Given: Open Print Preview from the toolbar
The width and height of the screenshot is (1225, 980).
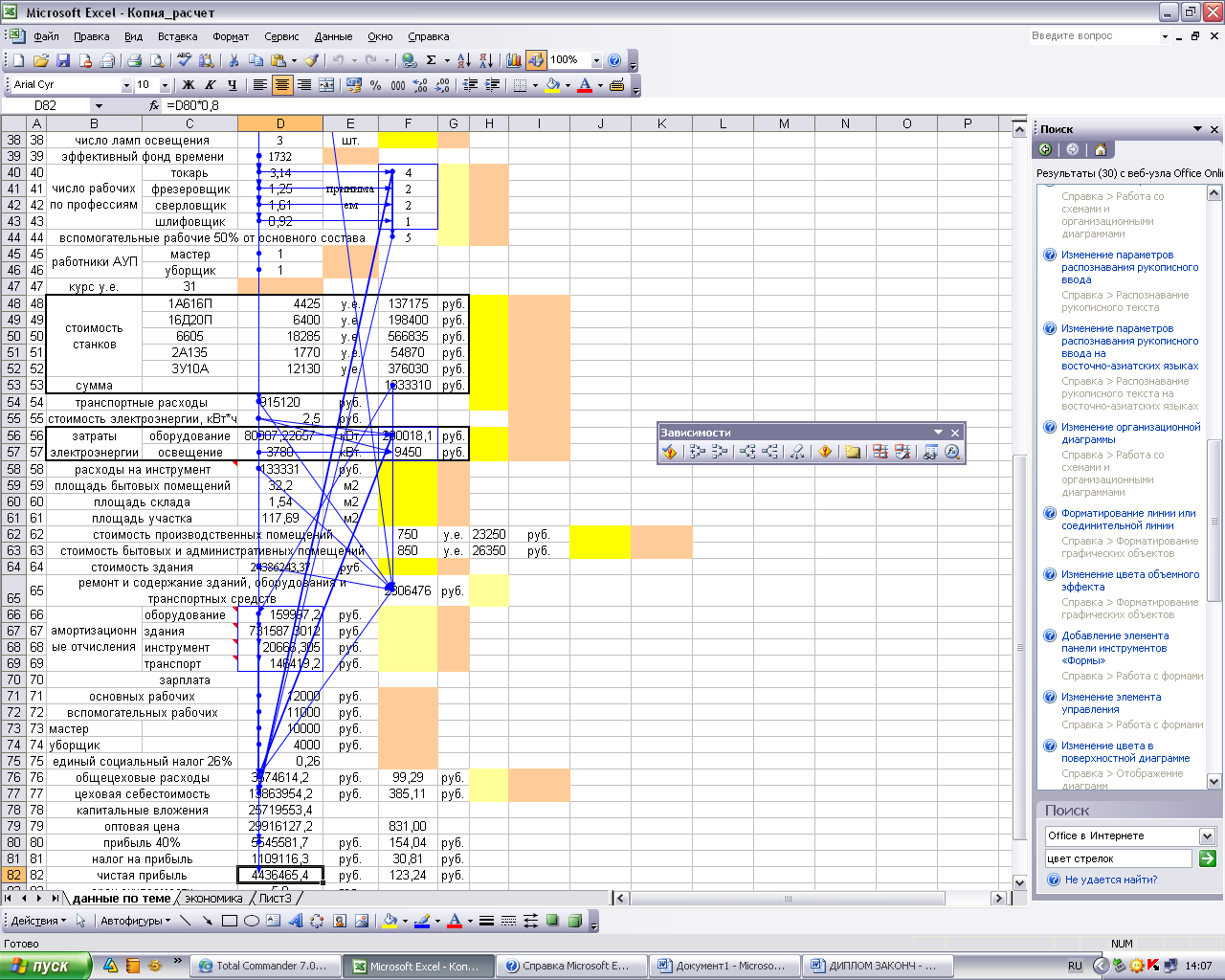Looking at the screenshot, I should tap(156, 60).
